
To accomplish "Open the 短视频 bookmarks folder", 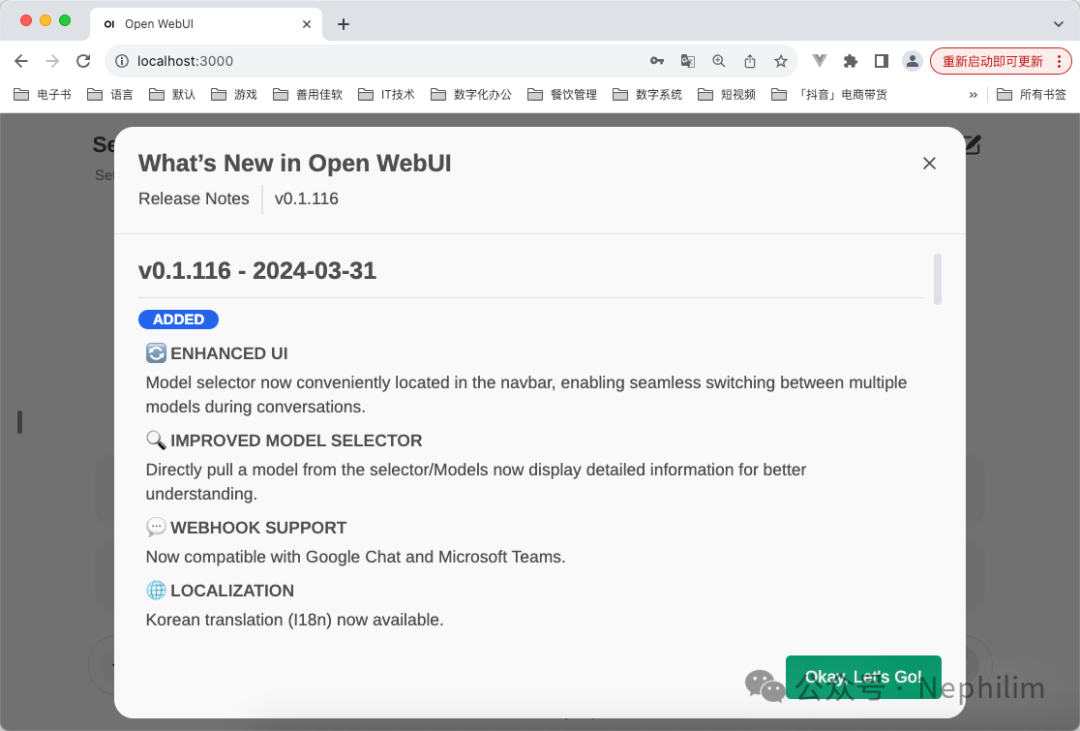I will pos(727,94).
